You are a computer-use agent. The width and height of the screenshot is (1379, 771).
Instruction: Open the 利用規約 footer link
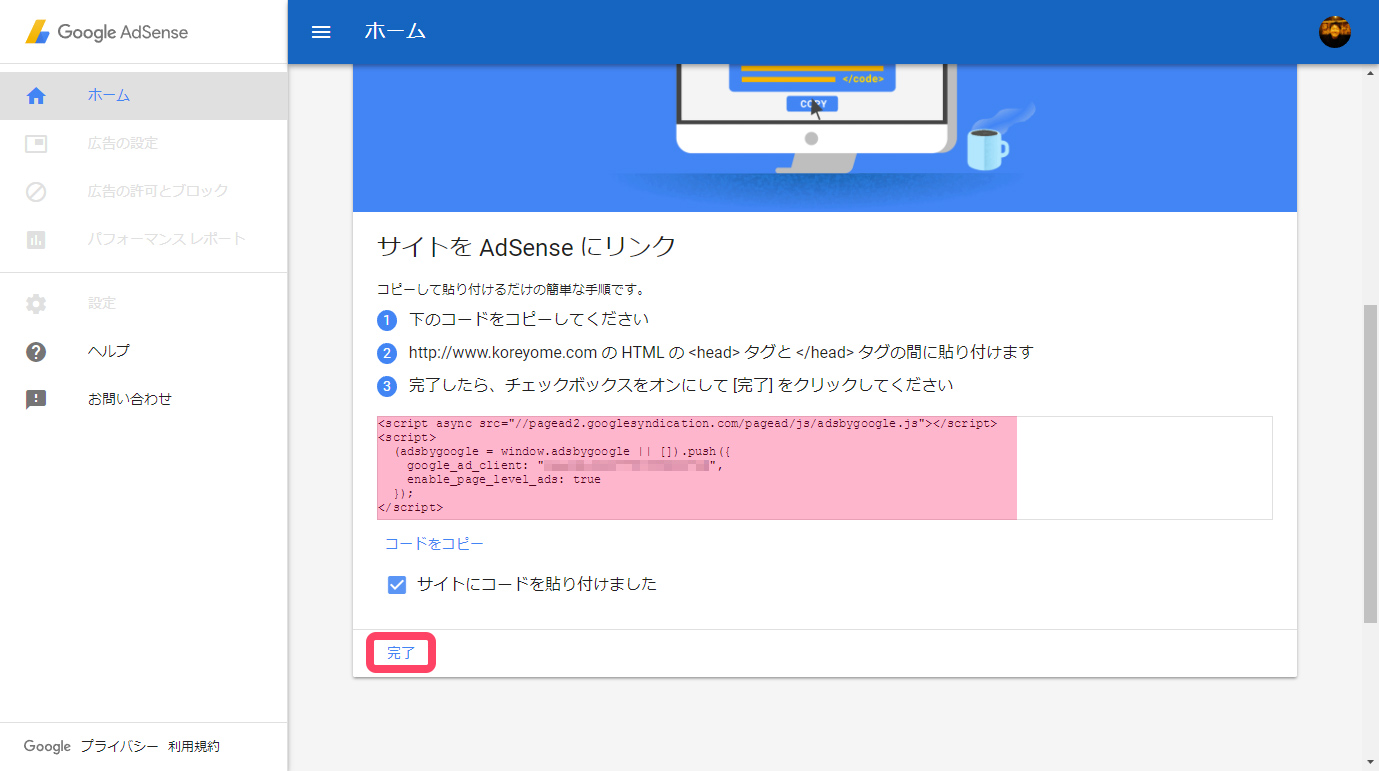click(x=194, y=746)
